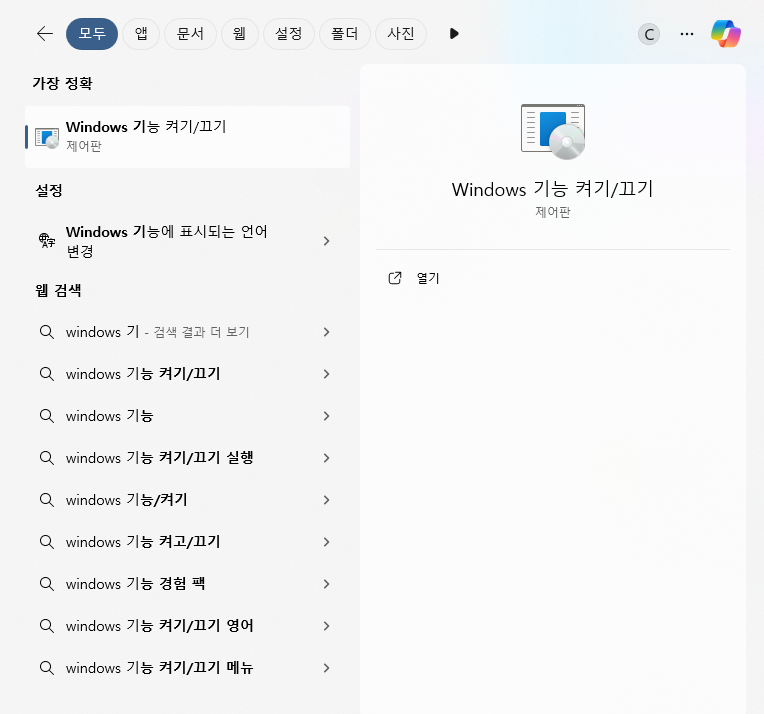Screen dimensions: 764x714
Task: Select the 모두 filter tab
Action: point(92,34)
